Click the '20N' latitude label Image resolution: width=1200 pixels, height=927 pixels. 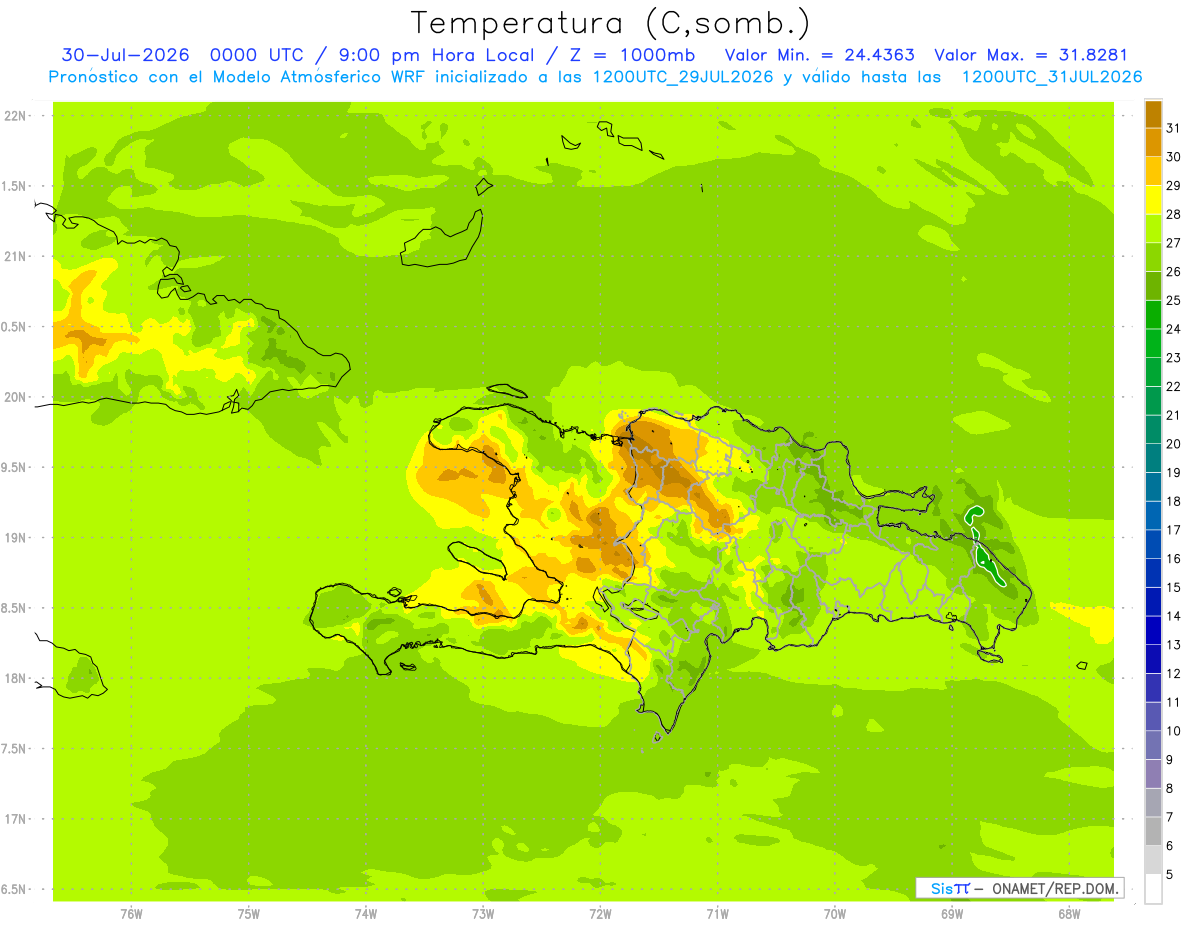click(x=16, y=397)
